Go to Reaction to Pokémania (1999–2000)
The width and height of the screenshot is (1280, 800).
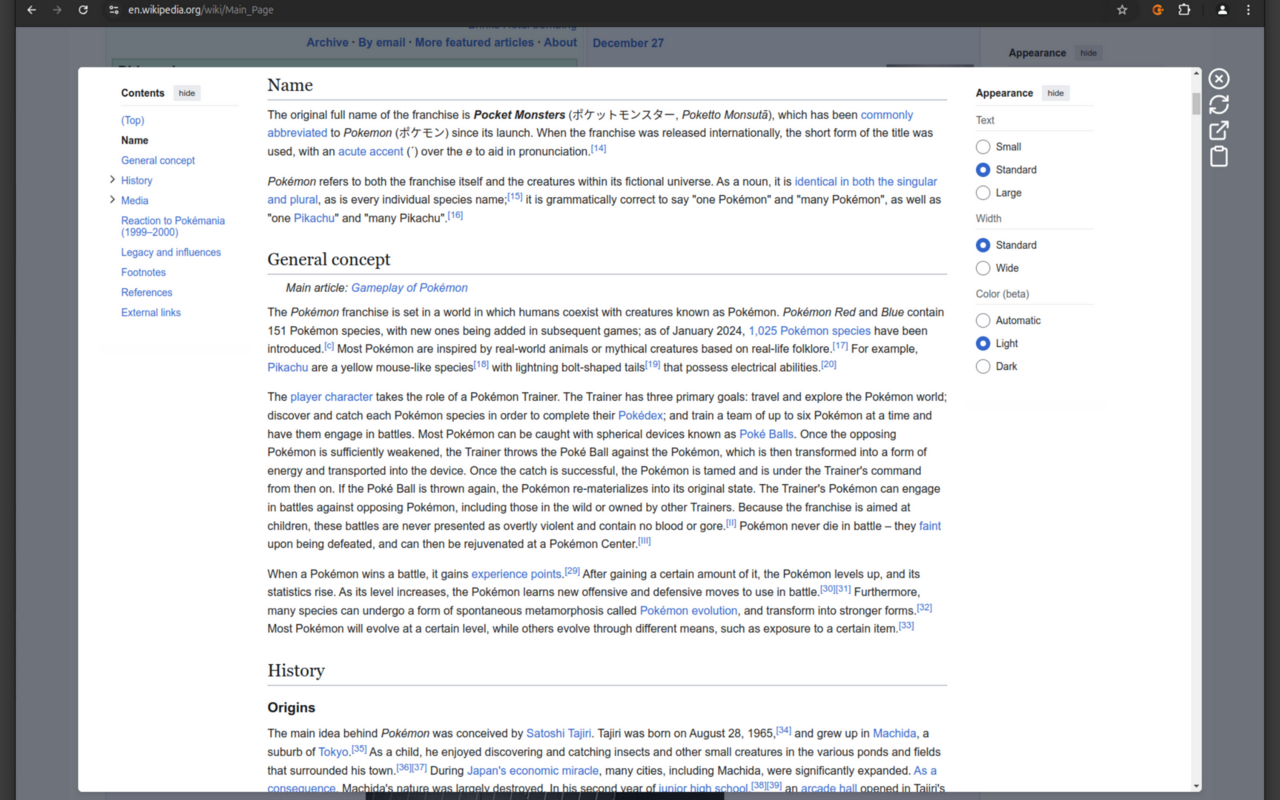tap(173, 226)
